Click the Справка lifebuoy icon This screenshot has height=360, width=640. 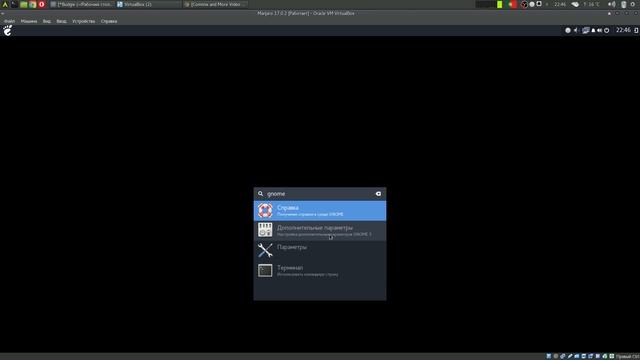point(265,211)
